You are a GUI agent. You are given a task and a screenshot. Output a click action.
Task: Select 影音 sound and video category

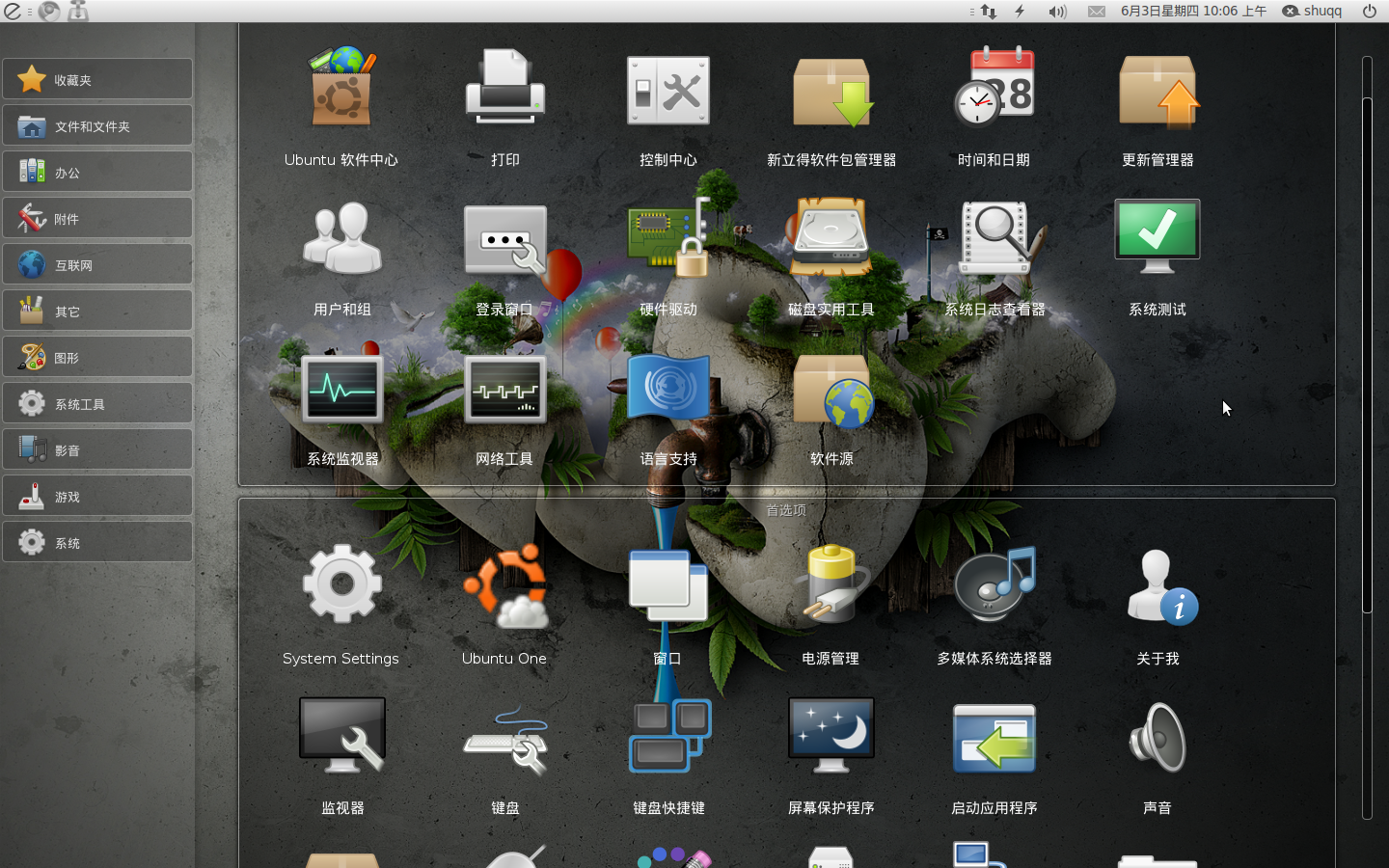click(97, 449)
